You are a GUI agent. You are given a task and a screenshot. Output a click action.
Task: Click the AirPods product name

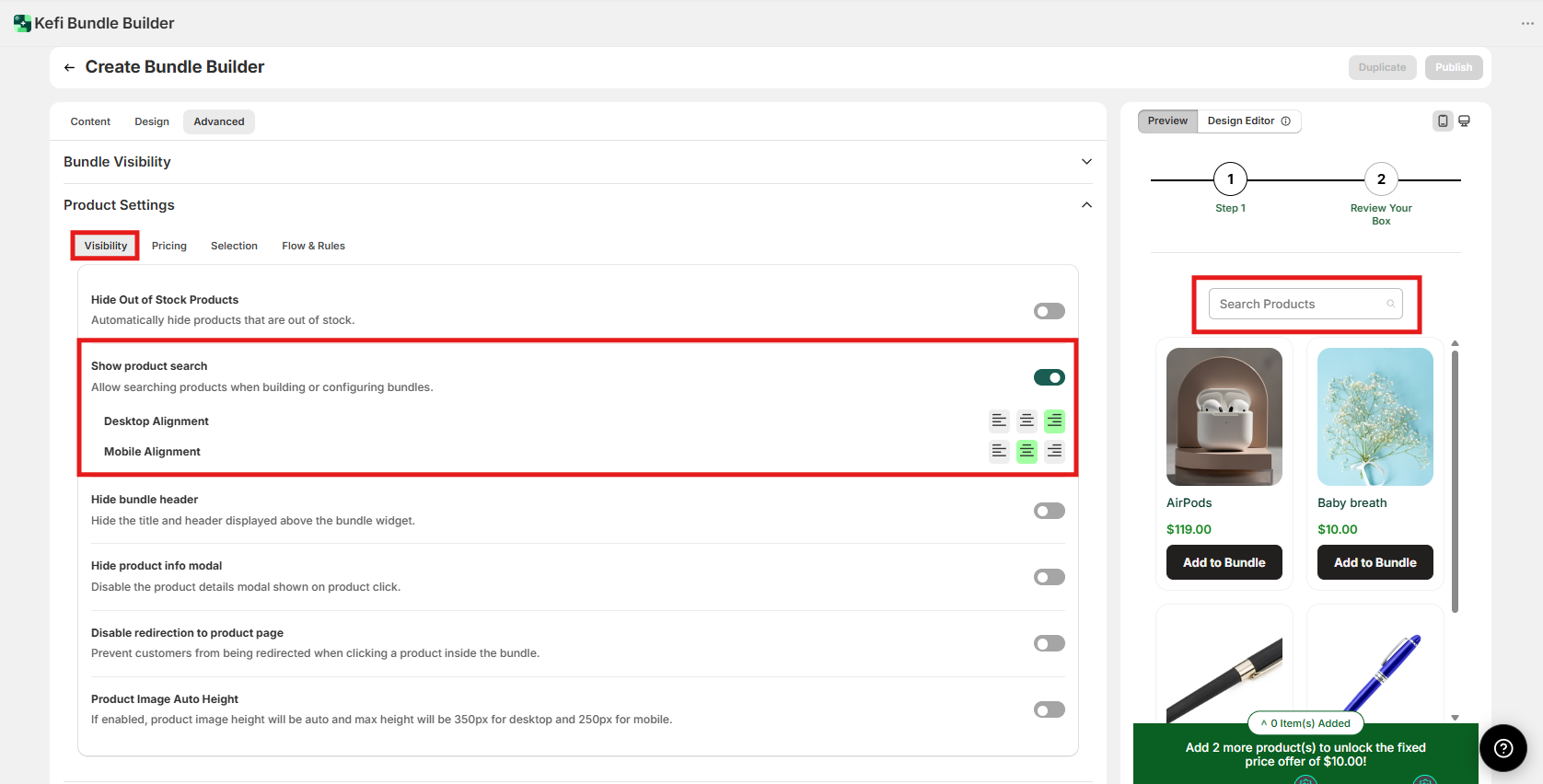pyautogui.click(x=1189, y=502)
